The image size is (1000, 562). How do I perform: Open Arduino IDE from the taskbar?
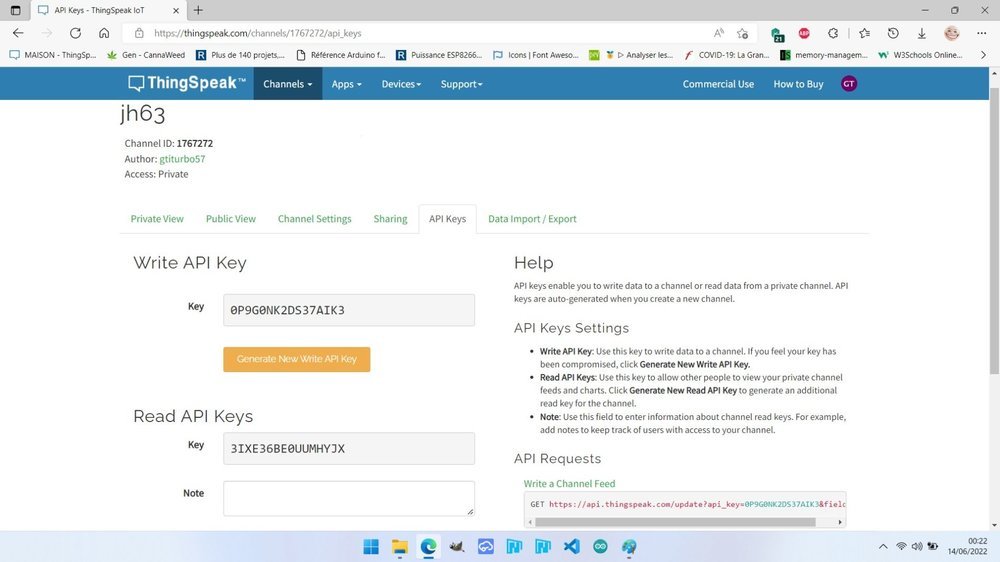(x=600, y=547)
